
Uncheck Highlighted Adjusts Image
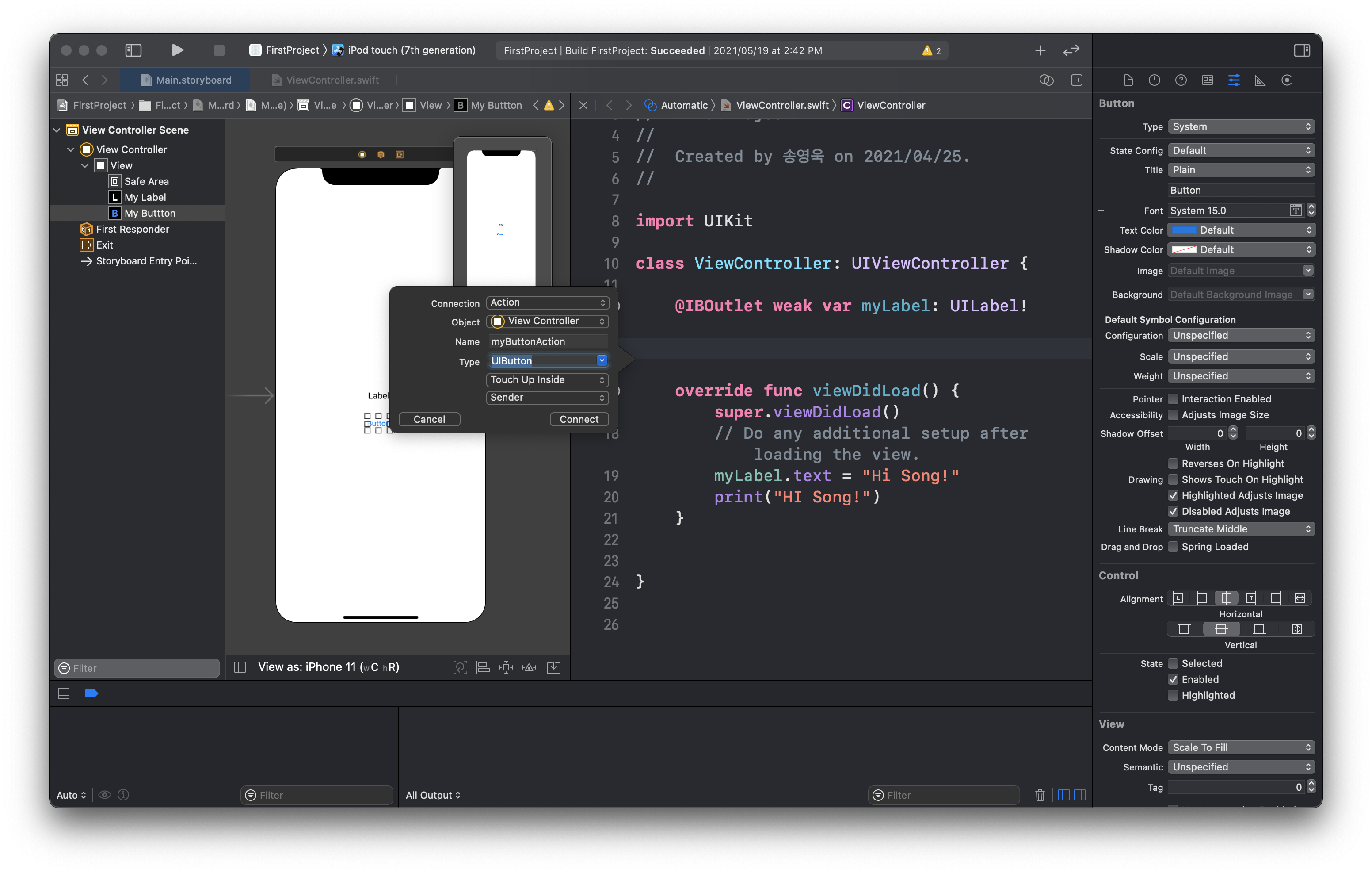1174,495
